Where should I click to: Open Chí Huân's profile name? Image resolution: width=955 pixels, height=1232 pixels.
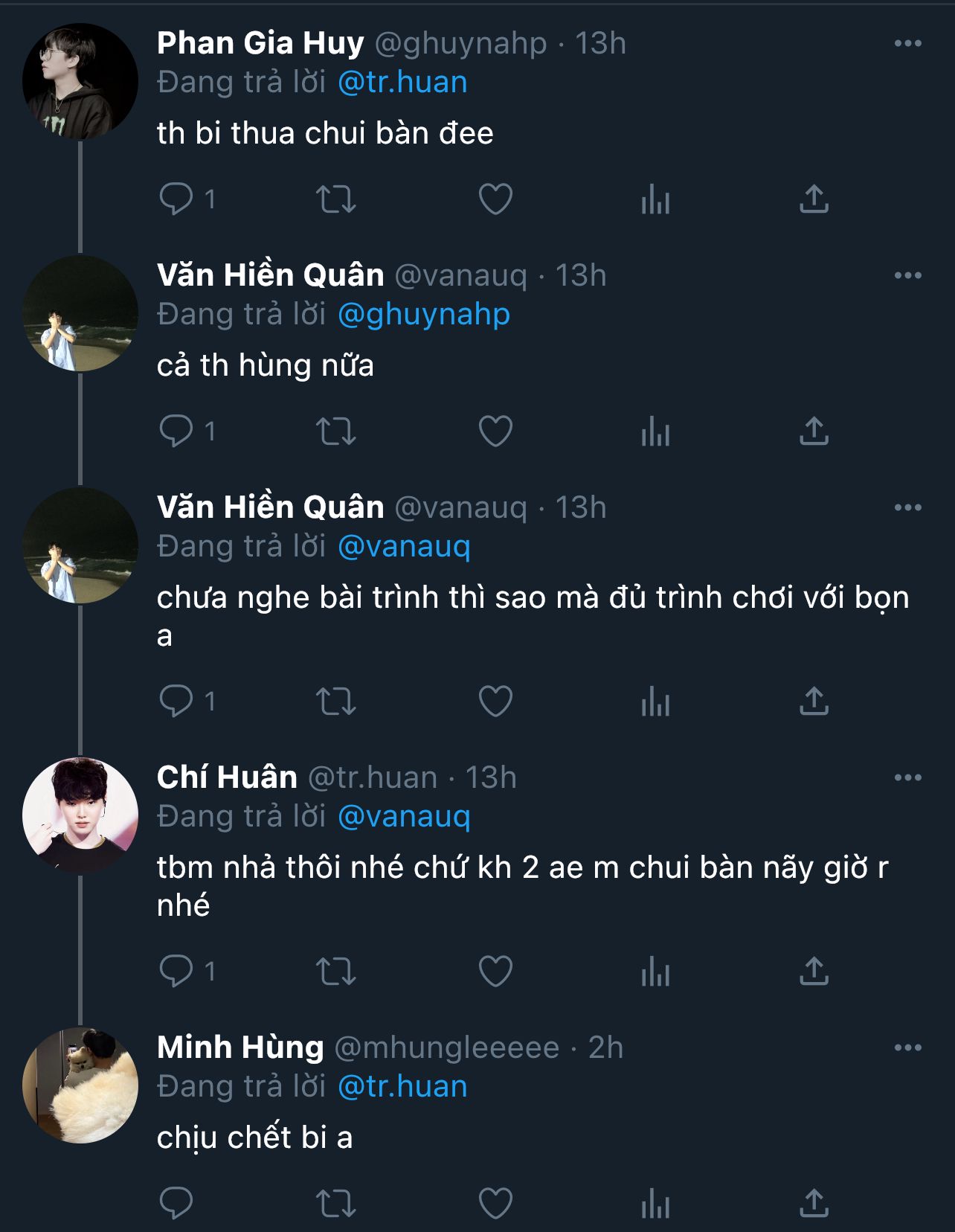tap(227, 777)
